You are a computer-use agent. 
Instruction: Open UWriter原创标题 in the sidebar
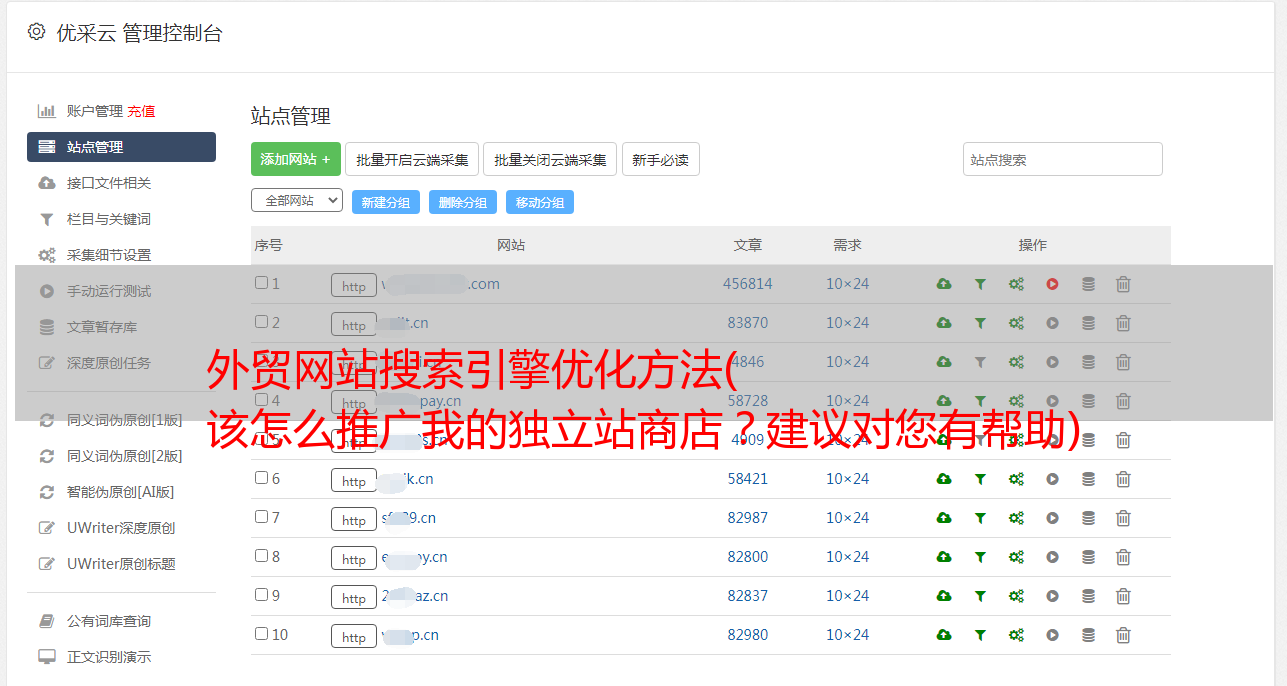point(121,564)
